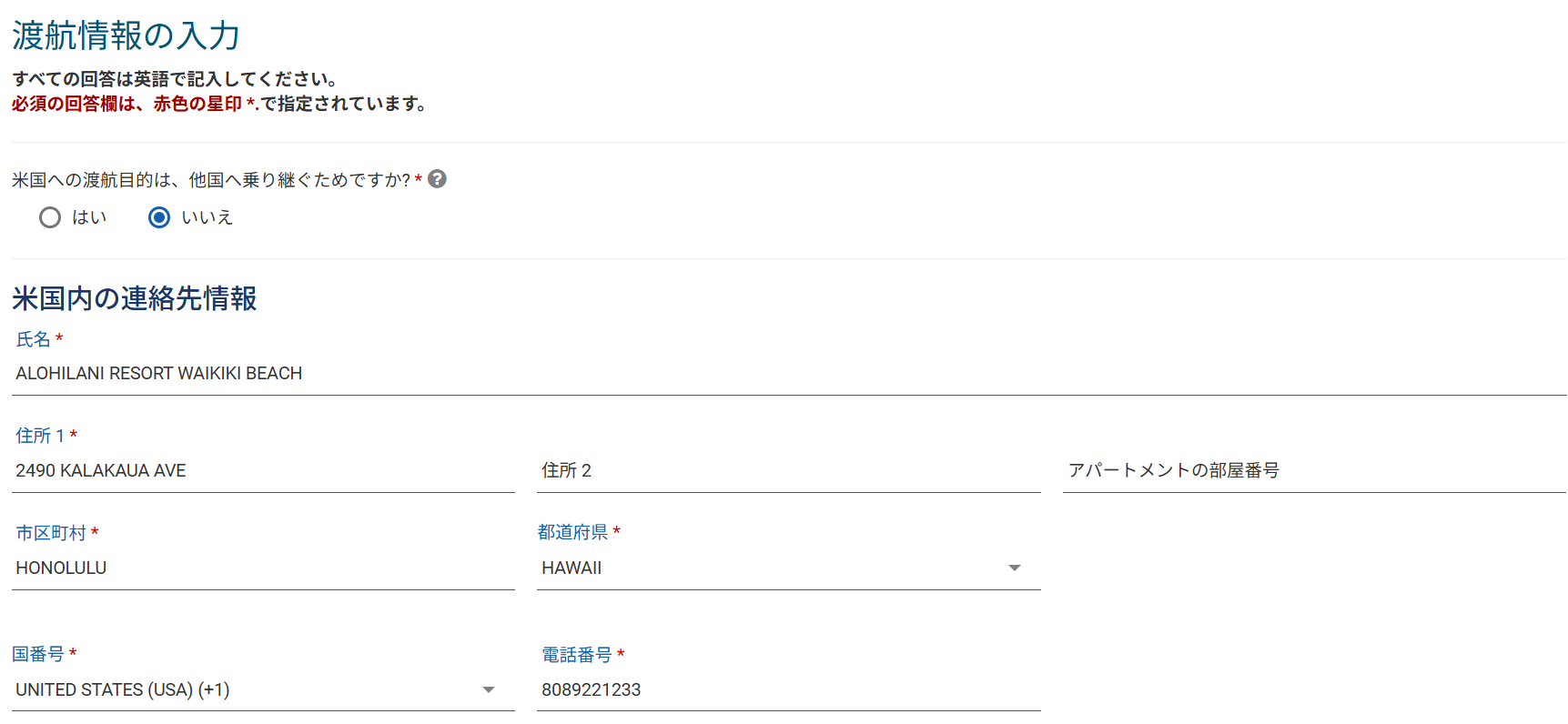Select the はい radio button

50,217
